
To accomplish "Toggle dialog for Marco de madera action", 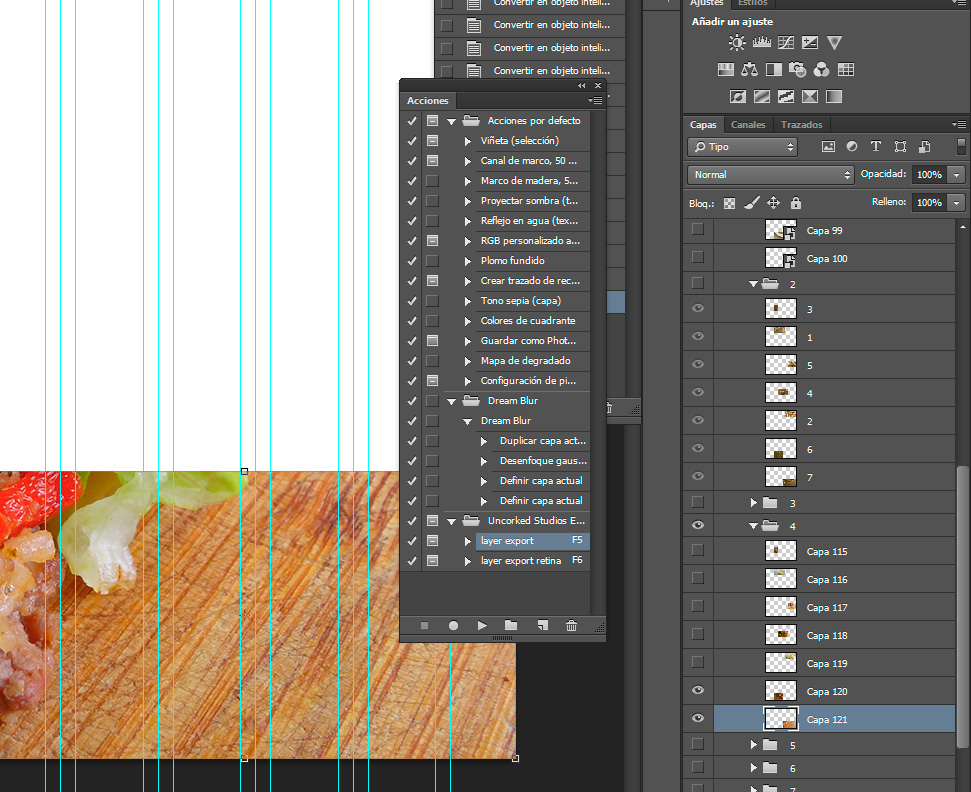I will tap(432, 181).
